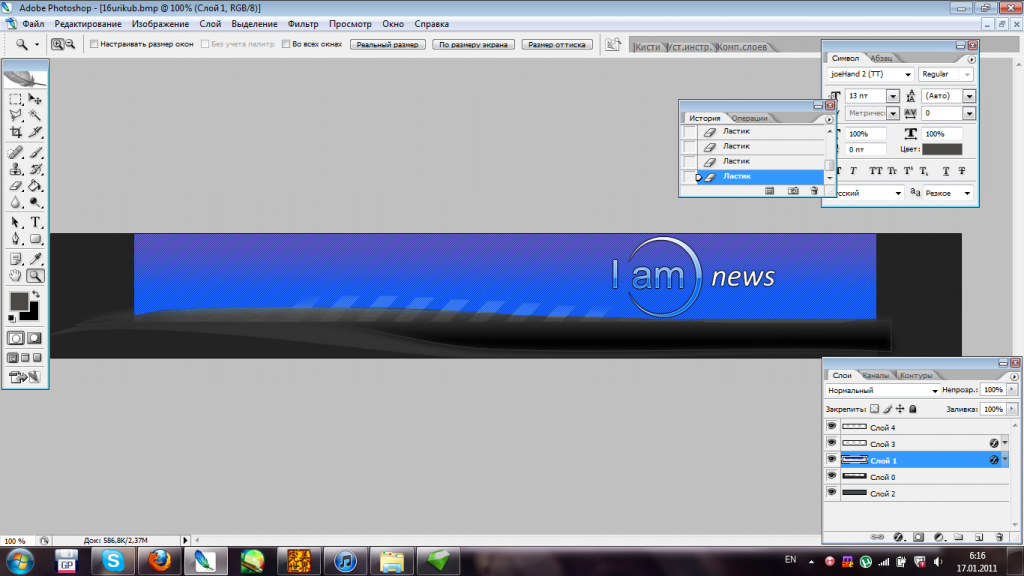The width and height of the screenshot is (1024, 576).
Task: Select the Eyedropper tool
Action: point(35,259)
